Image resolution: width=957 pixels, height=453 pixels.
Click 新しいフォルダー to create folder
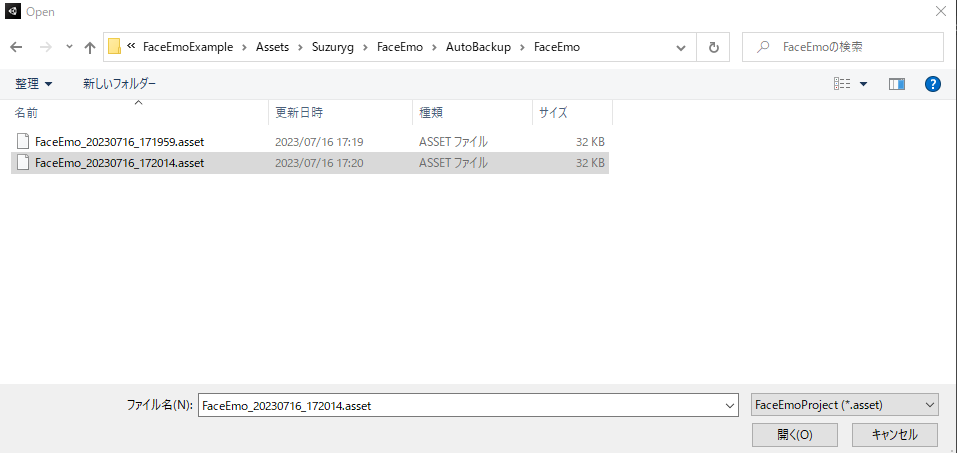pos(119,84)
